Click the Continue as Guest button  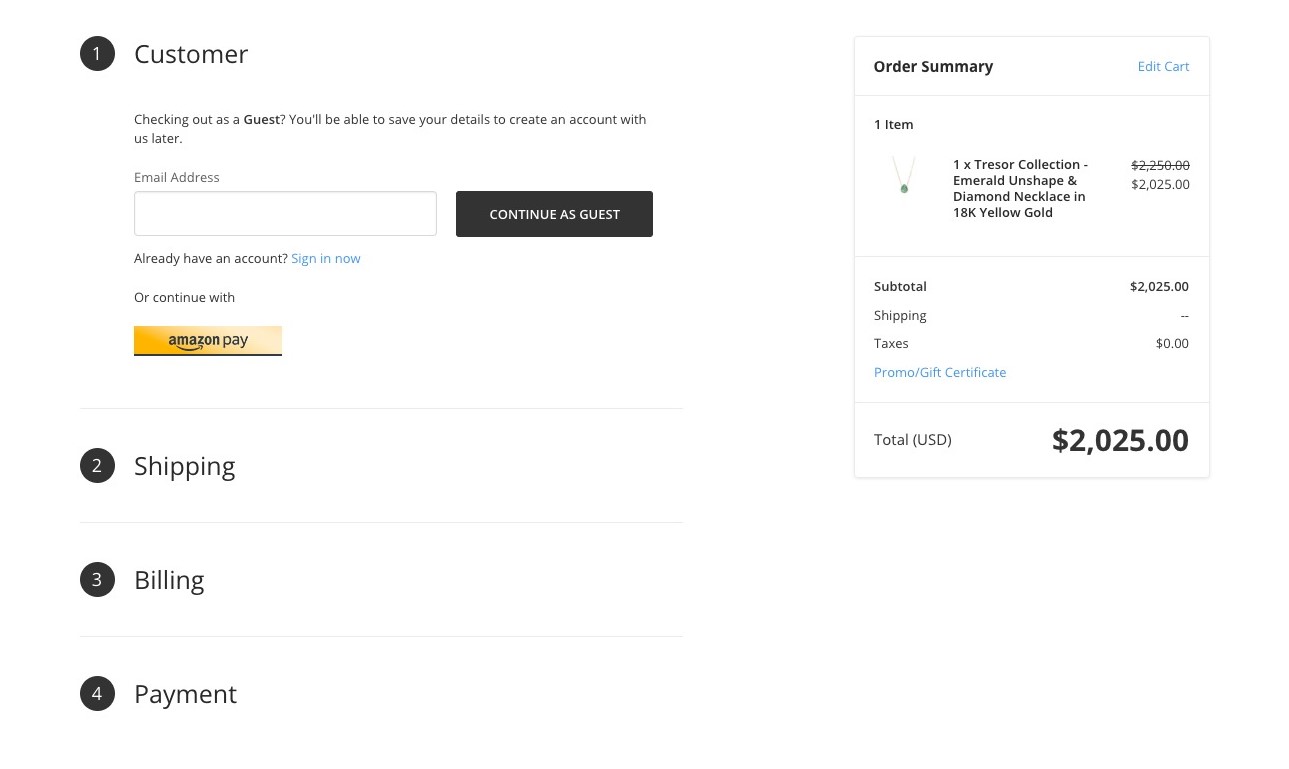click(554, 214)
